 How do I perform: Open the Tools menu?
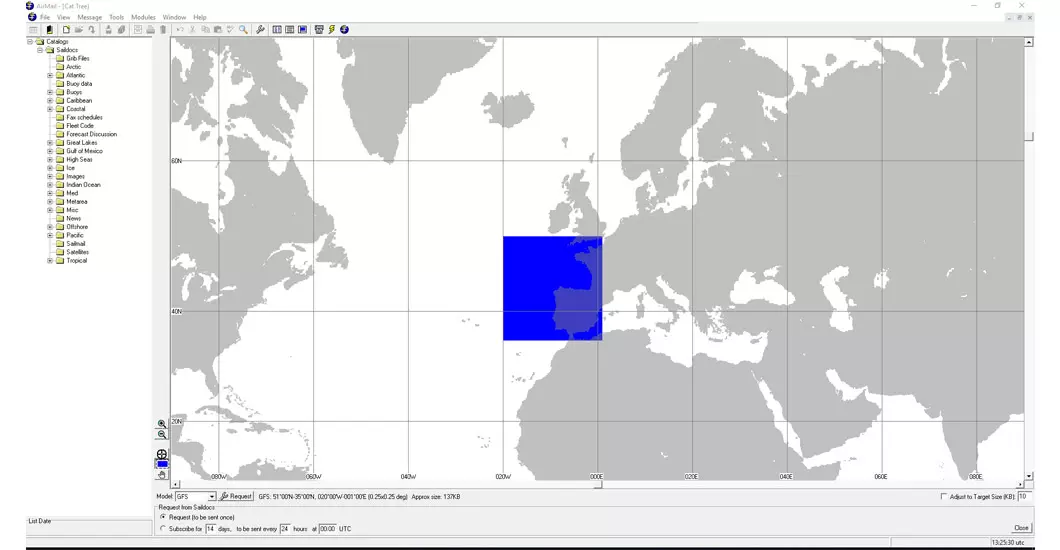click(x=116, y=17)
